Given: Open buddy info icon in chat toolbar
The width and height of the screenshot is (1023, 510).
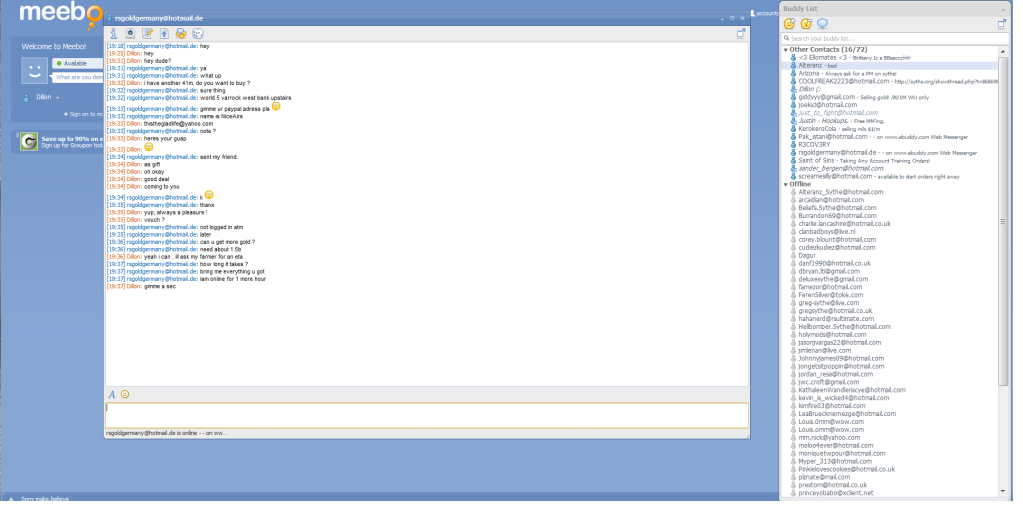Looking at the screenshot, I should [114, 33].
